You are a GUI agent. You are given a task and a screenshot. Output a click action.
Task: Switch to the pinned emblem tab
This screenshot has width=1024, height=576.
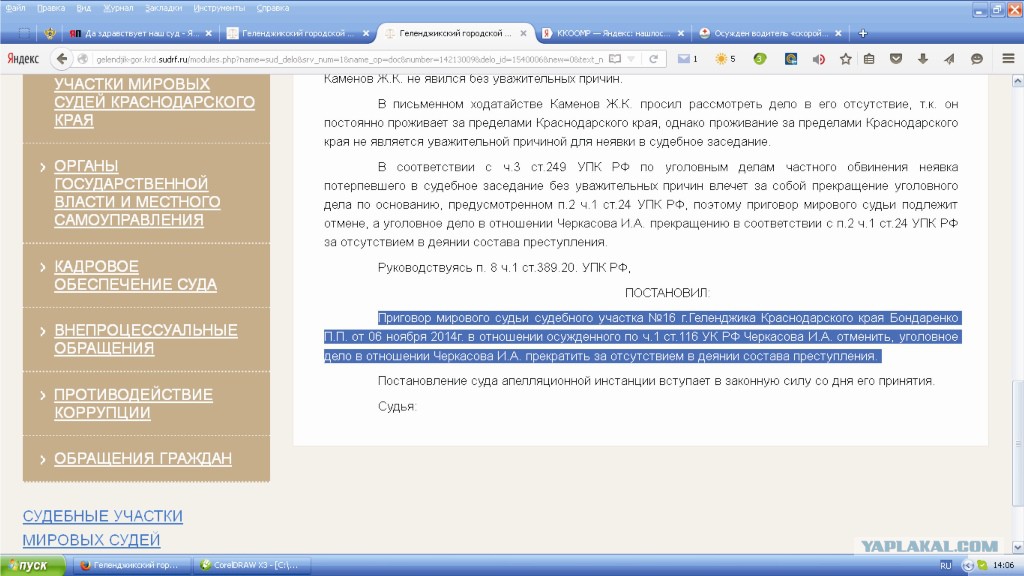50,33
